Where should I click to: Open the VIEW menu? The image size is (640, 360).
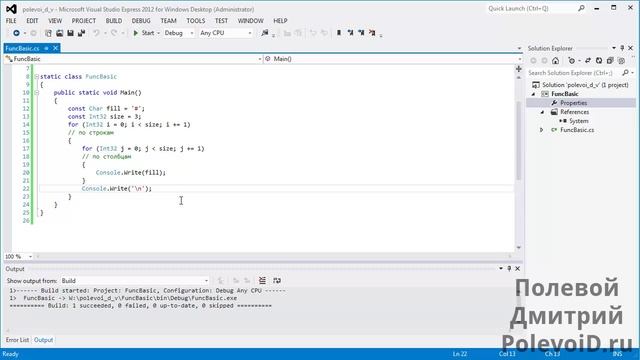coord(55,21)
